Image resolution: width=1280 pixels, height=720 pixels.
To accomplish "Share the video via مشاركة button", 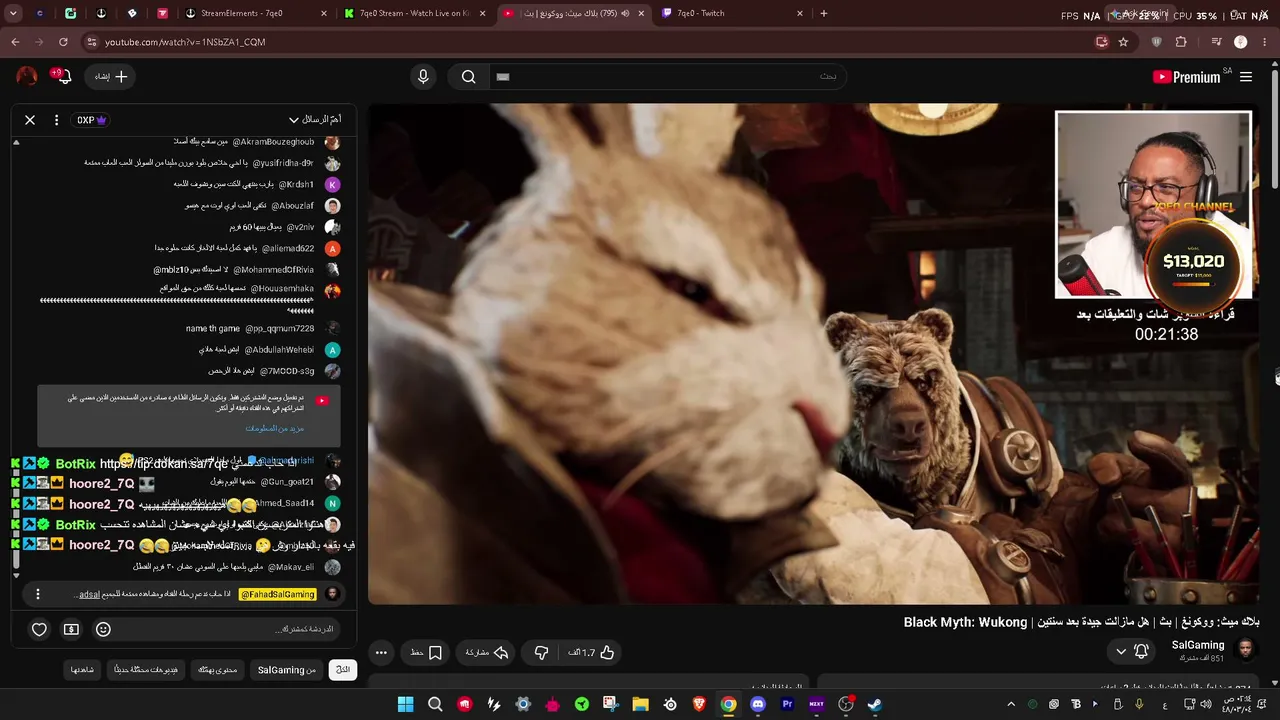I will 487,653.
